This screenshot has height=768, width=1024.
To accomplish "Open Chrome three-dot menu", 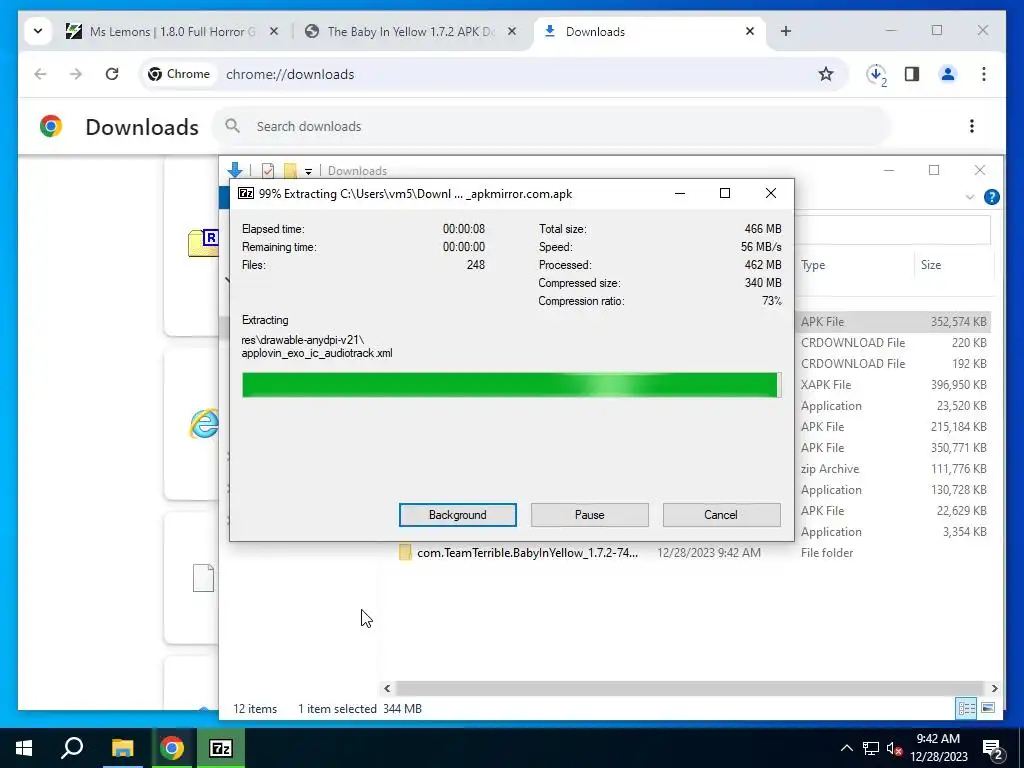I will tap(984, 74).
